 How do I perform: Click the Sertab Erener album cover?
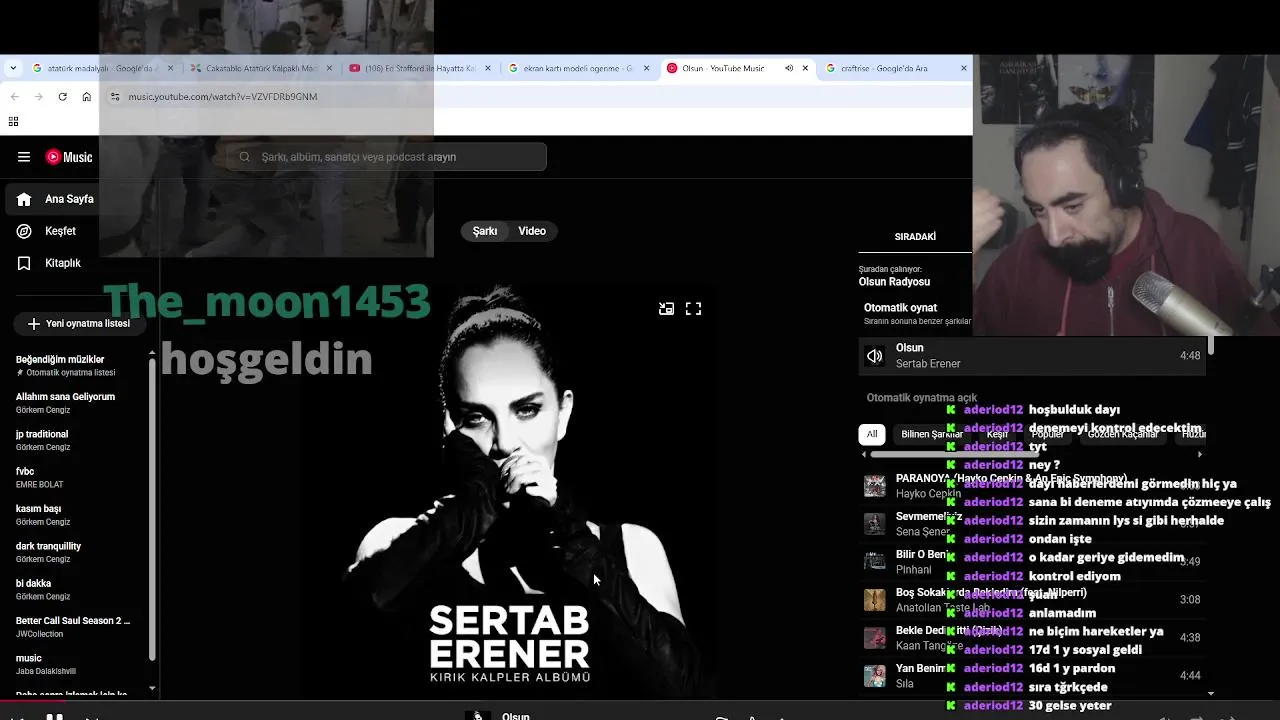click(x=510, y=490)
